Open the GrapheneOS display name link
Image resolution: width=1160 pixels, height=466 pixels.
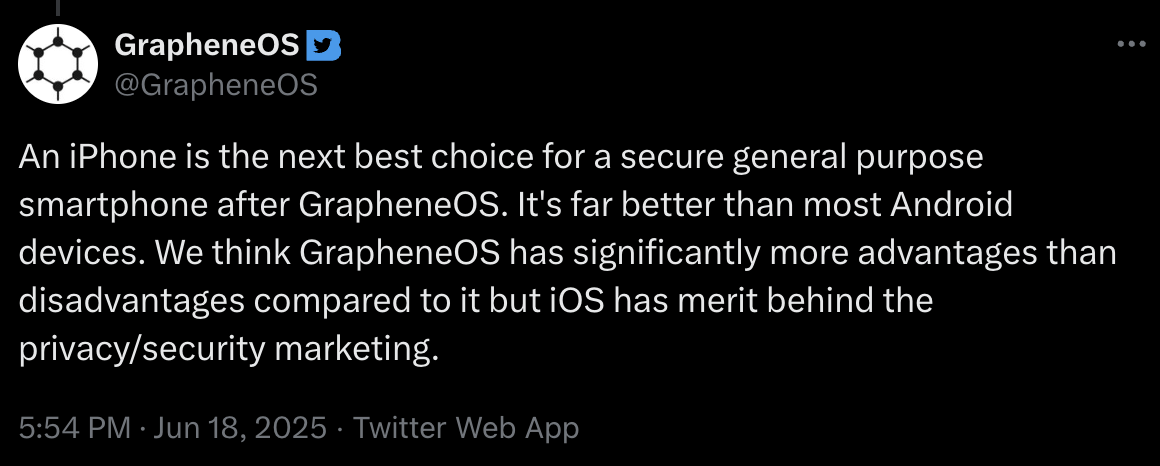click(x=207, y=46)
